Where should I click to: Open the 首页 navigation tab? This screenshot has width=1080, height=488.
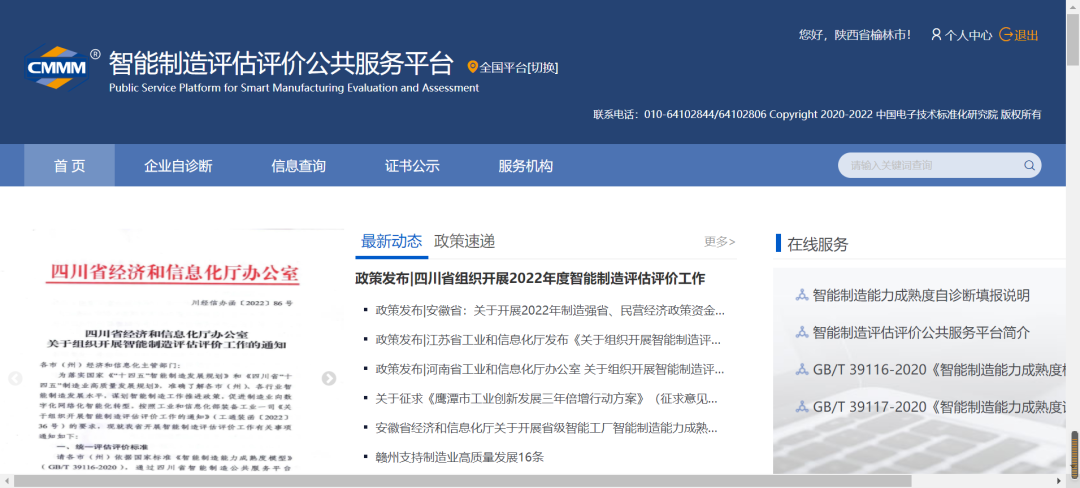pyautogui.click(x=70, y=166)
